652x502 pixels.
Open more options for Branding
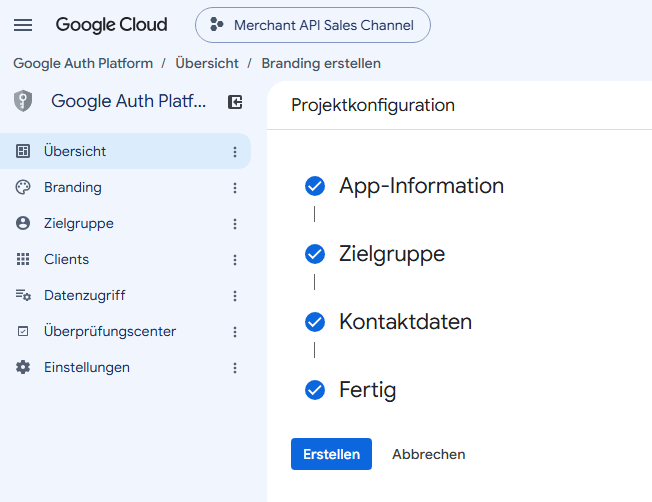[235, 188]
